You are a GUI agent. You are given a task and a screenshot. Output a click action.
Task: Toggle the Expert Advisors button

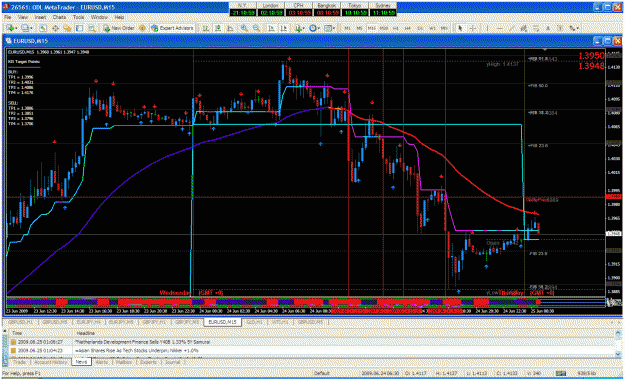click(x=172, y=28)
